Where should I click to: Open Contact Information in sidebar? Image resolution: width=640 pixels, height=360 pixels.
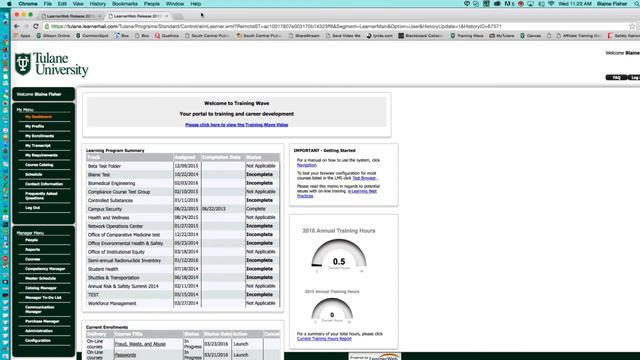click(x=44, y=184)
